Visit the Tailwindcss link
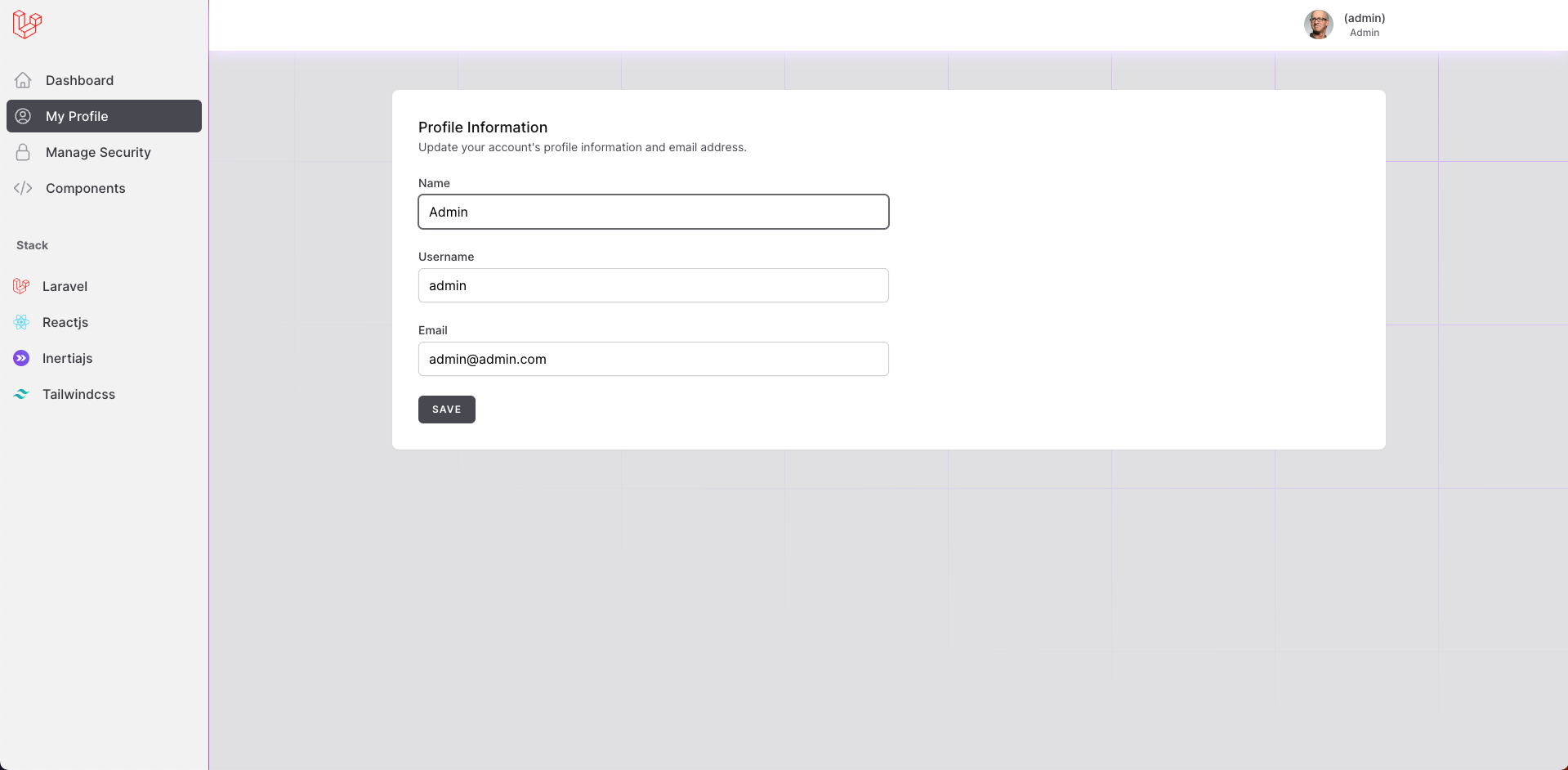This screenshot has height=770, width=1568. click(x=78, y=394)
